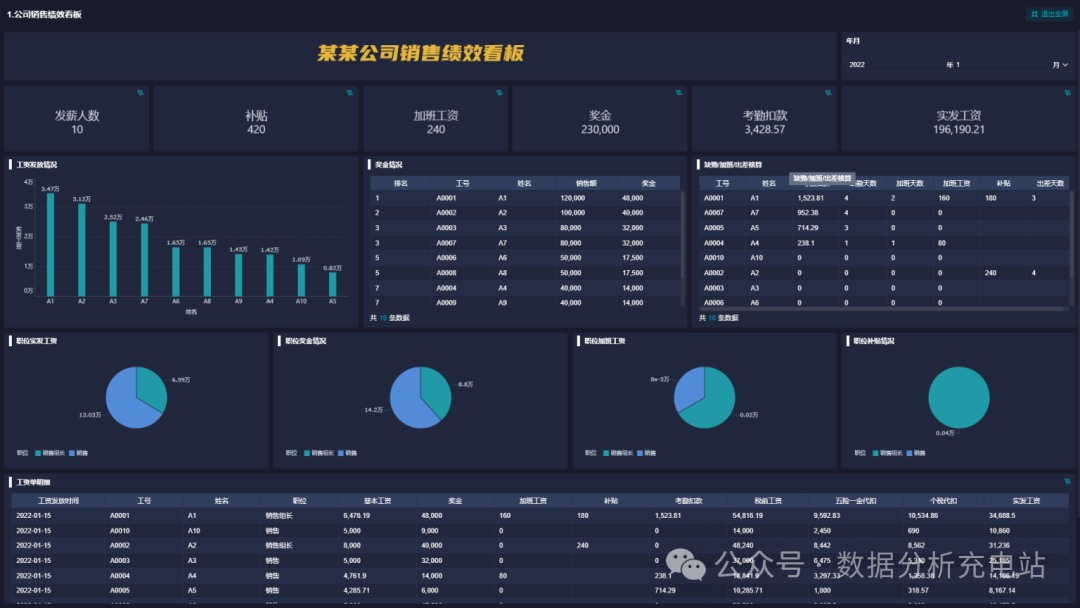Toggle 销售组长 legend in 职位奖金情况 pie

pos(319,453)
